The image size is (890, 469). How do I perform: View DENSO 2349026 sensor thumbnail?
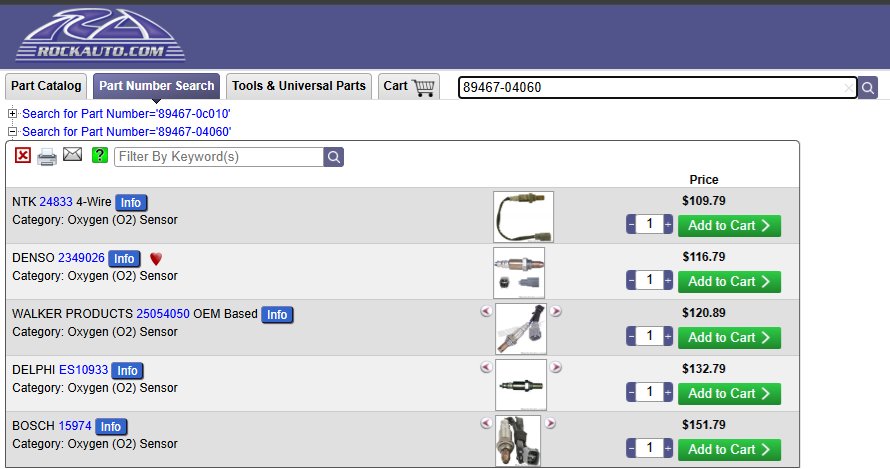tap(519, 273)
